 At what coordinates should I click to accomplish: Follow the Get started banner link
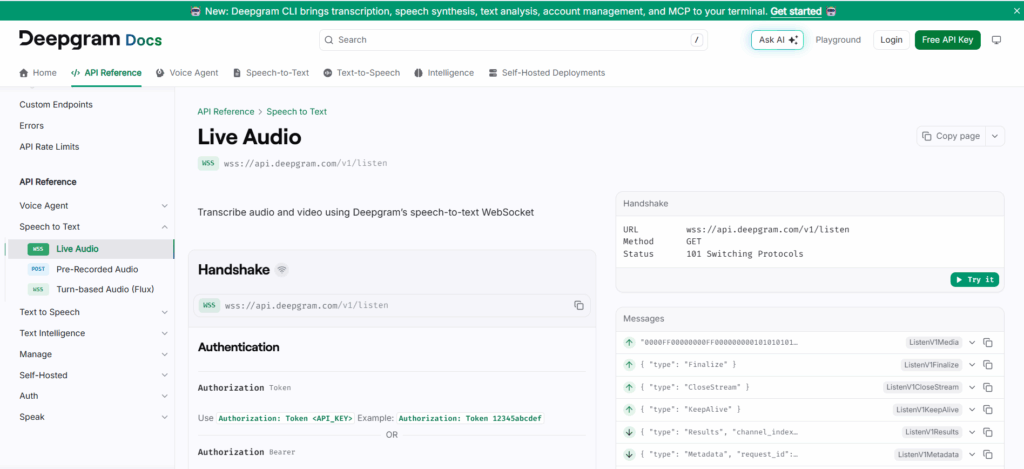[795, 11]
